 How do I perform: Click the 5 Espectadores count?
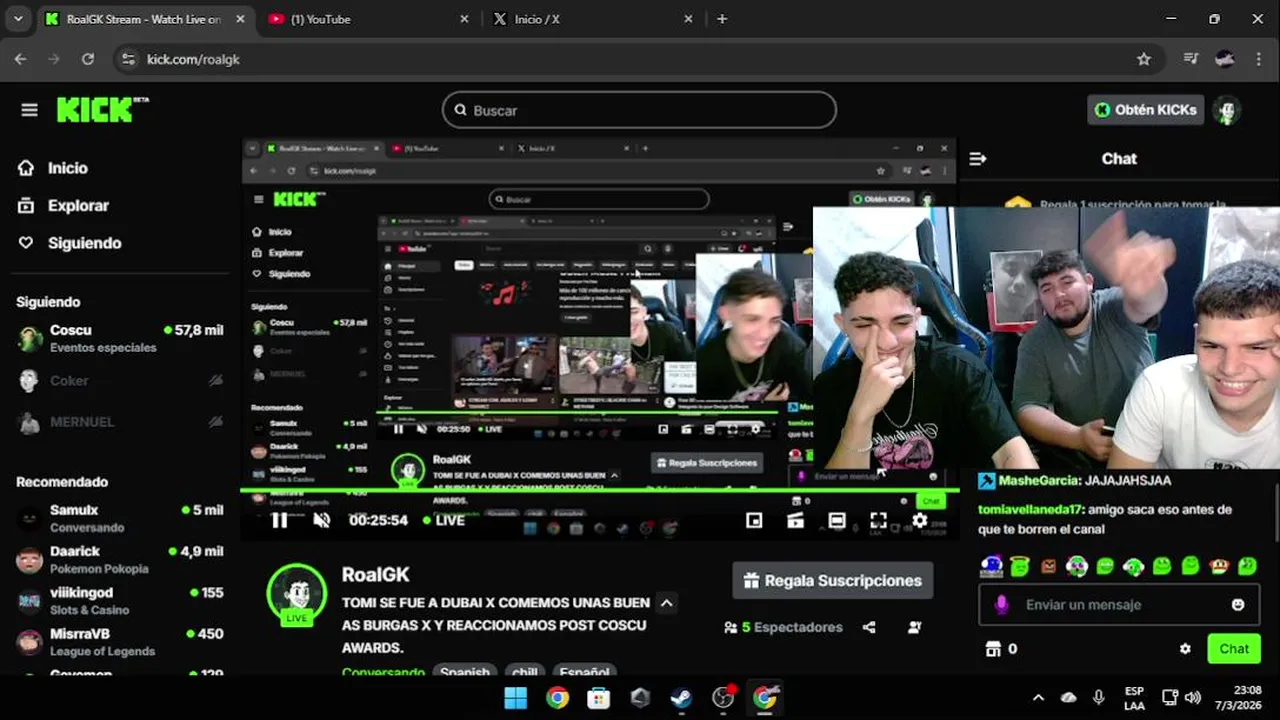[783, 627]
